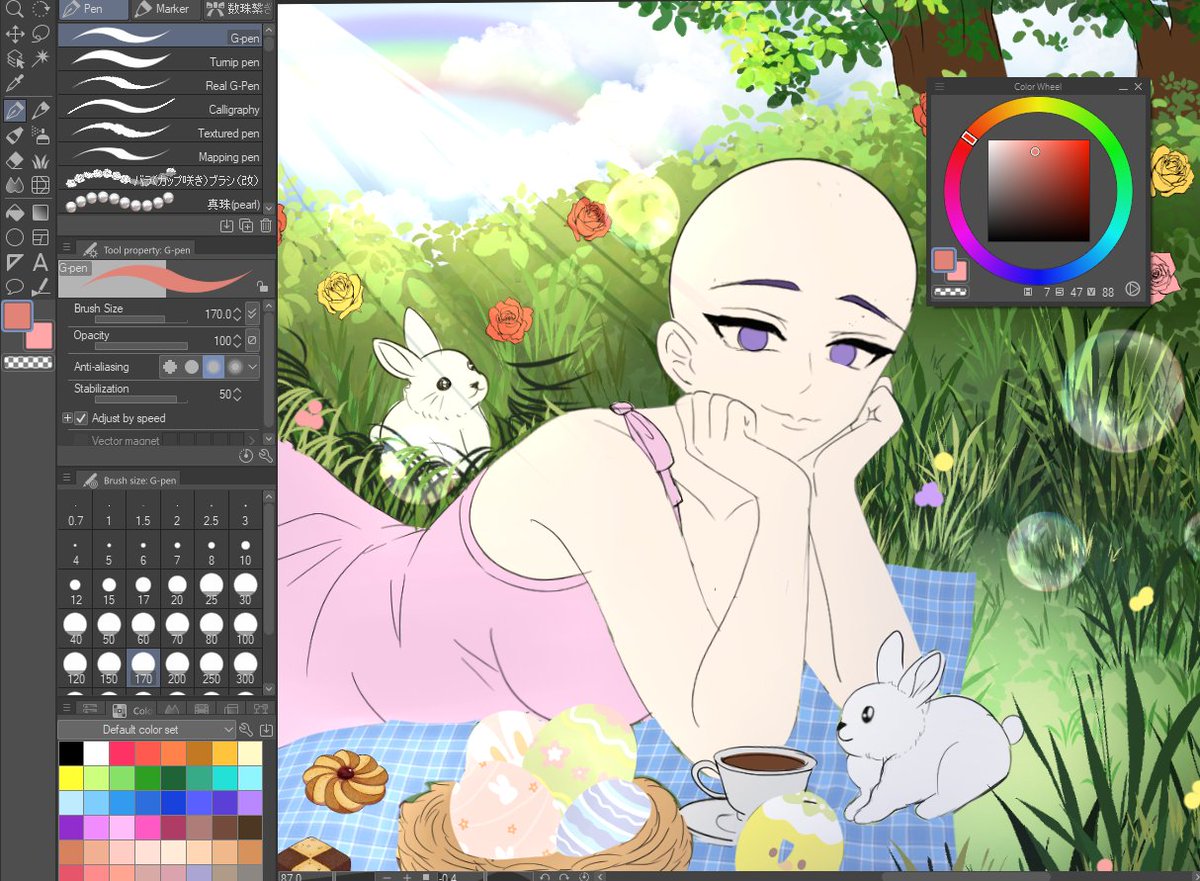Viewport: 1200px width, 881px height.
Task: Select the Gradient tool
Action: (x=41, y=212)
